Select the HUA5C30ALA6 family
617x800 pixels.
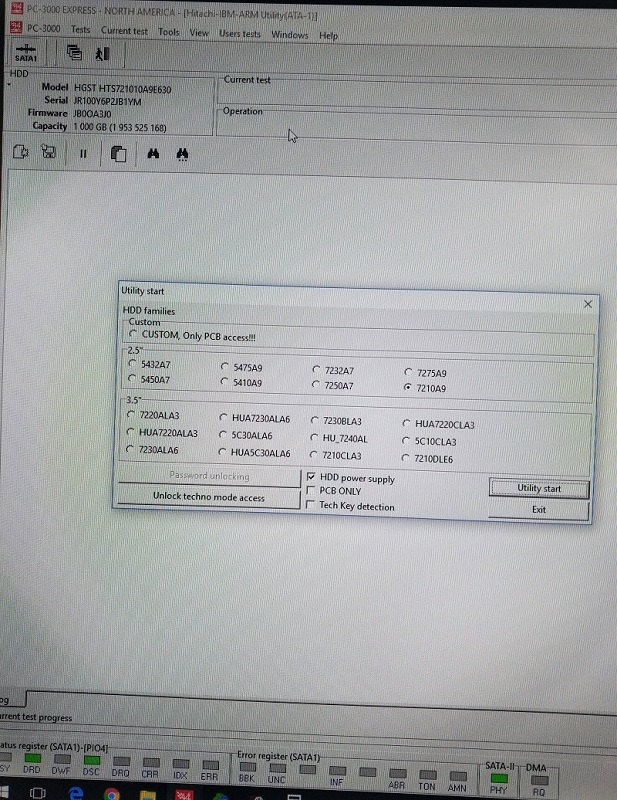pyautogui.click(x=255, y=453)
